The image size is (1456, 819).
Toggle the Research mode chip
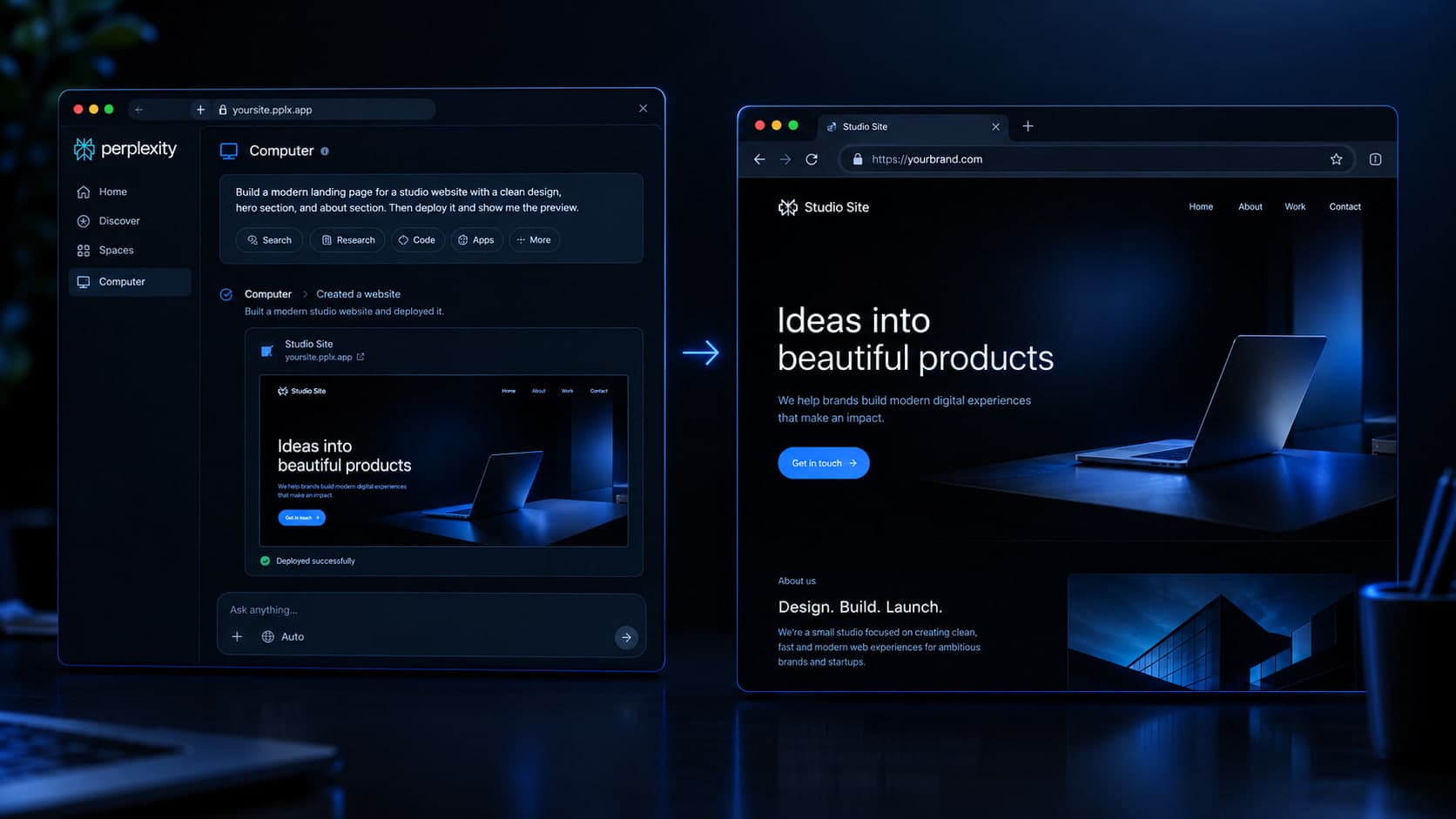point(347,240)
